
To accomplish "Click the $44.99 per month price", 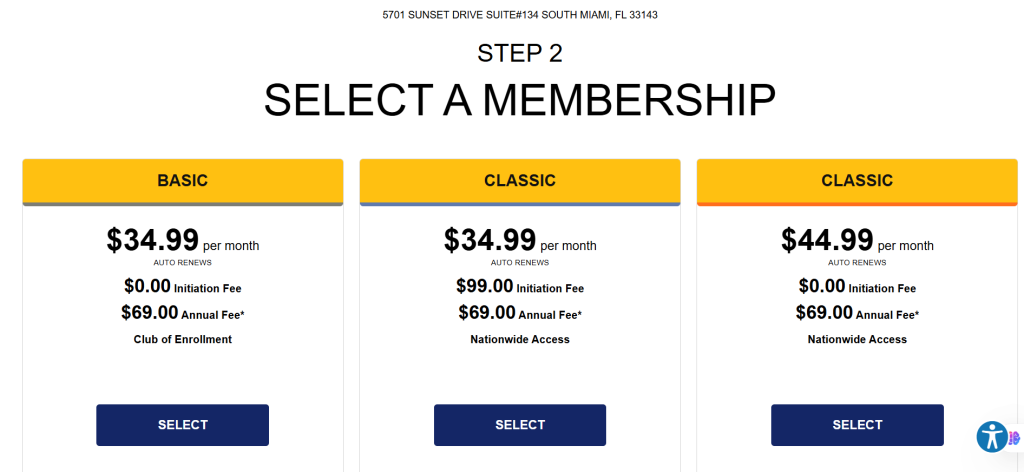I will click(x=827, y=241).
